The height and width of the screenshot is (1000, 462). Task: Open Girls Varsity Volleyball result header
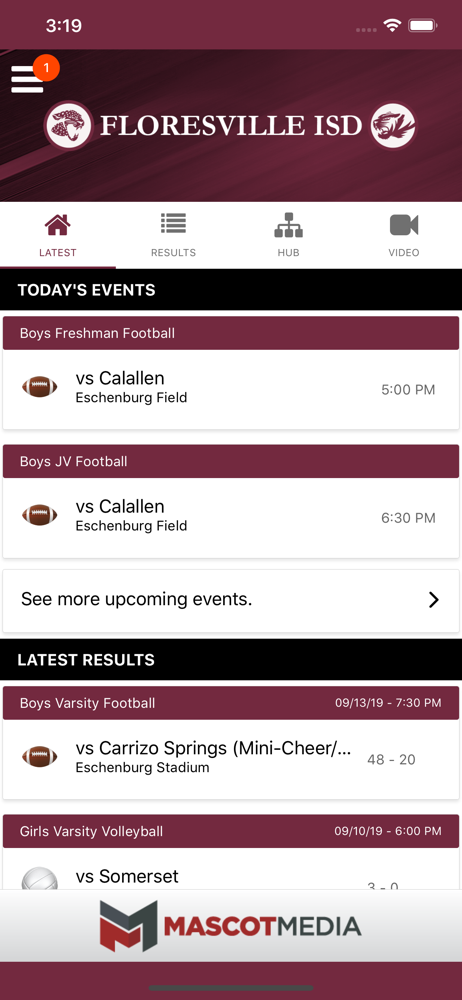click(231, 831)
